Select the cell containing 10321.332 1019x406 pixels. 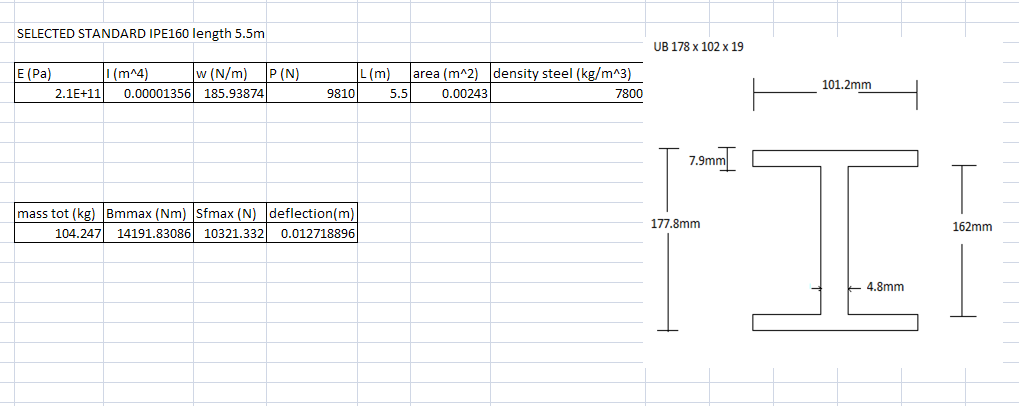[230, 233]
